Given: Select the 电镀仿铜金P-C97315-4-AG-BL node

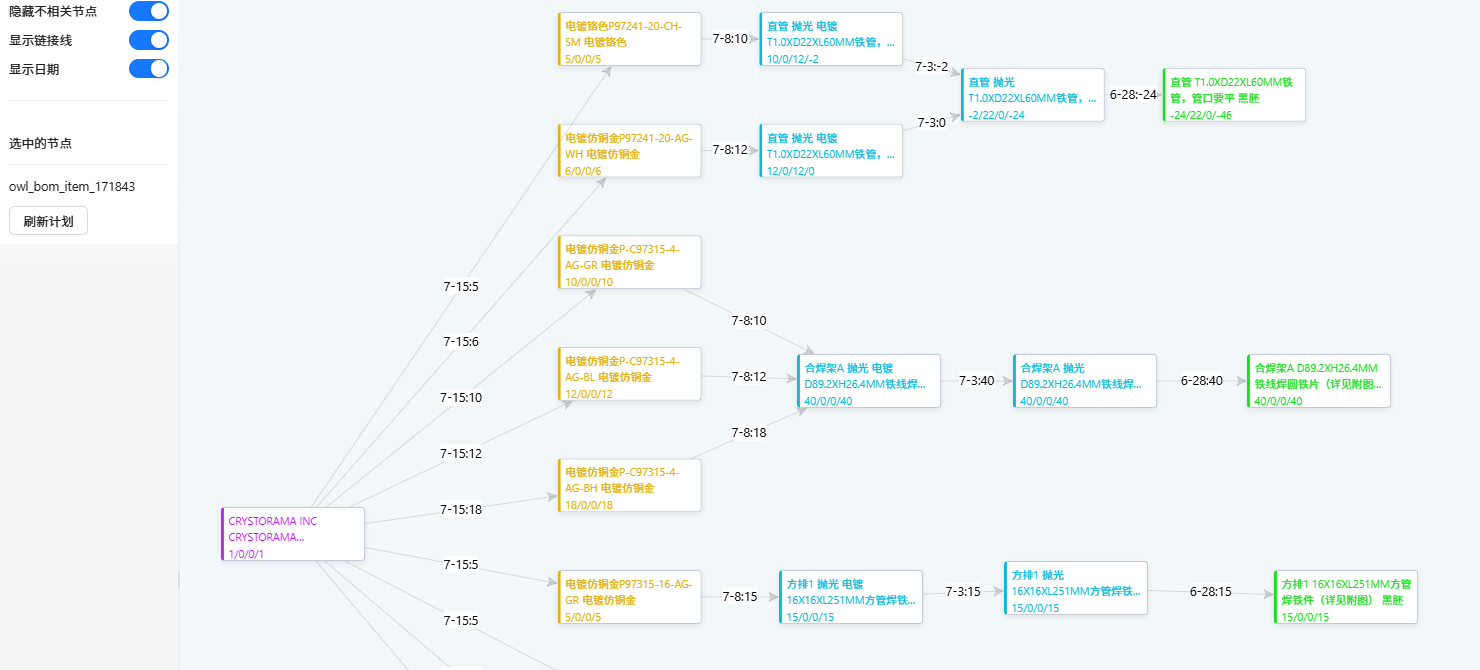Looking at the screenshot, I should (630, 374).
